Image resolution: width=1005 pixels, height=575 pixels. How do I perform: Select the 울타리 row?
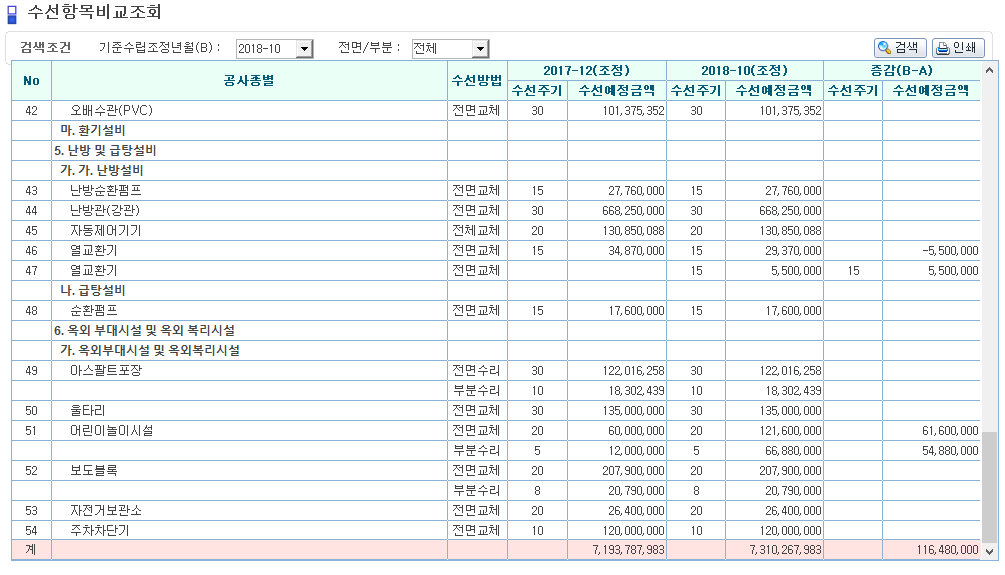point(496,411)
